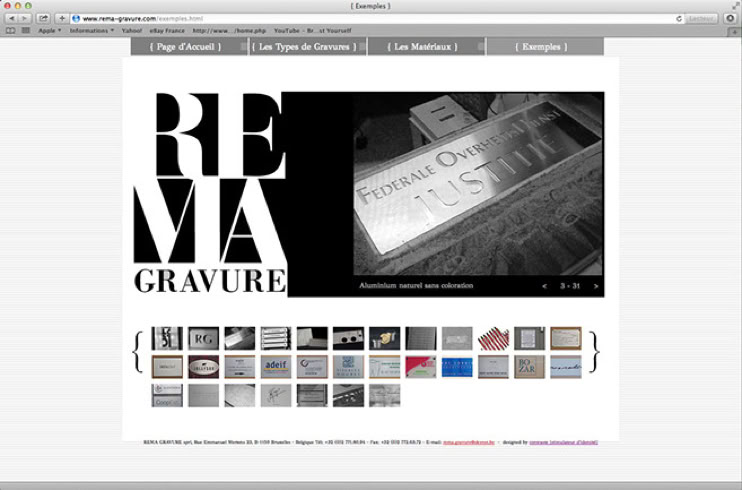Add a bookmark with the plus button
Image resolution: width=742 pixels, height=490 pixels.
click(62, 18)
